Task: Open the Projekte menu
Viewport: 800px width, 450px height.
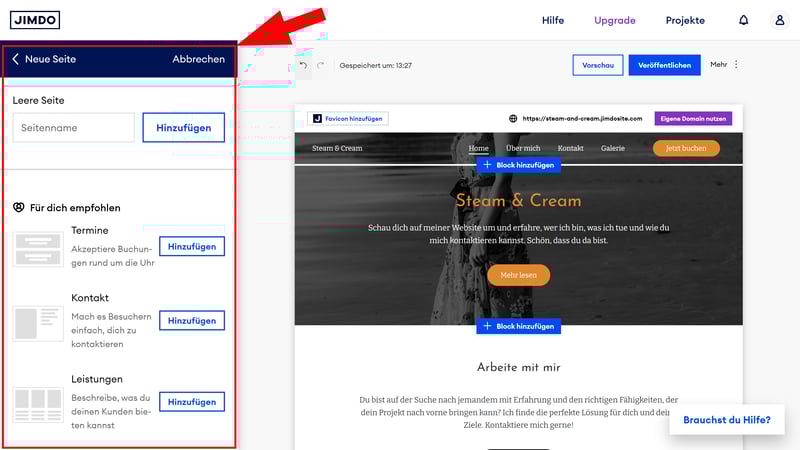Action: click(685, 20)
